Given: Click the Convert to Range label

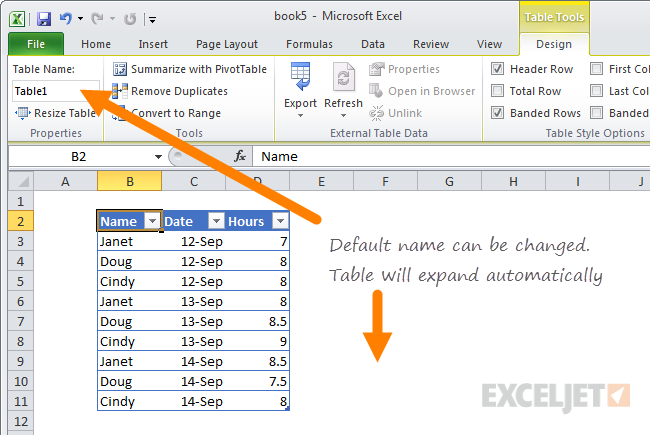Looking at the screenshot, I should pyautogui.click(x=176, y=113).
